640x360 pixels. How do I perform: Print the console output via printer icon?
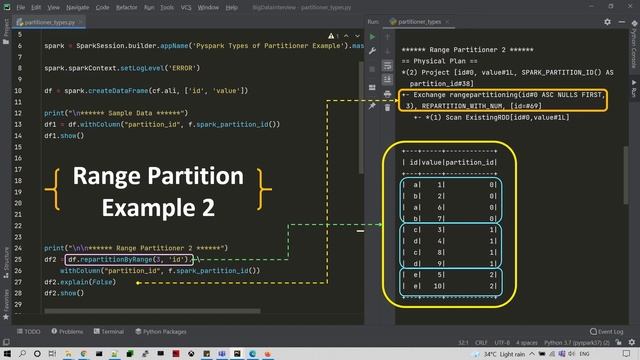coord(387,94)
